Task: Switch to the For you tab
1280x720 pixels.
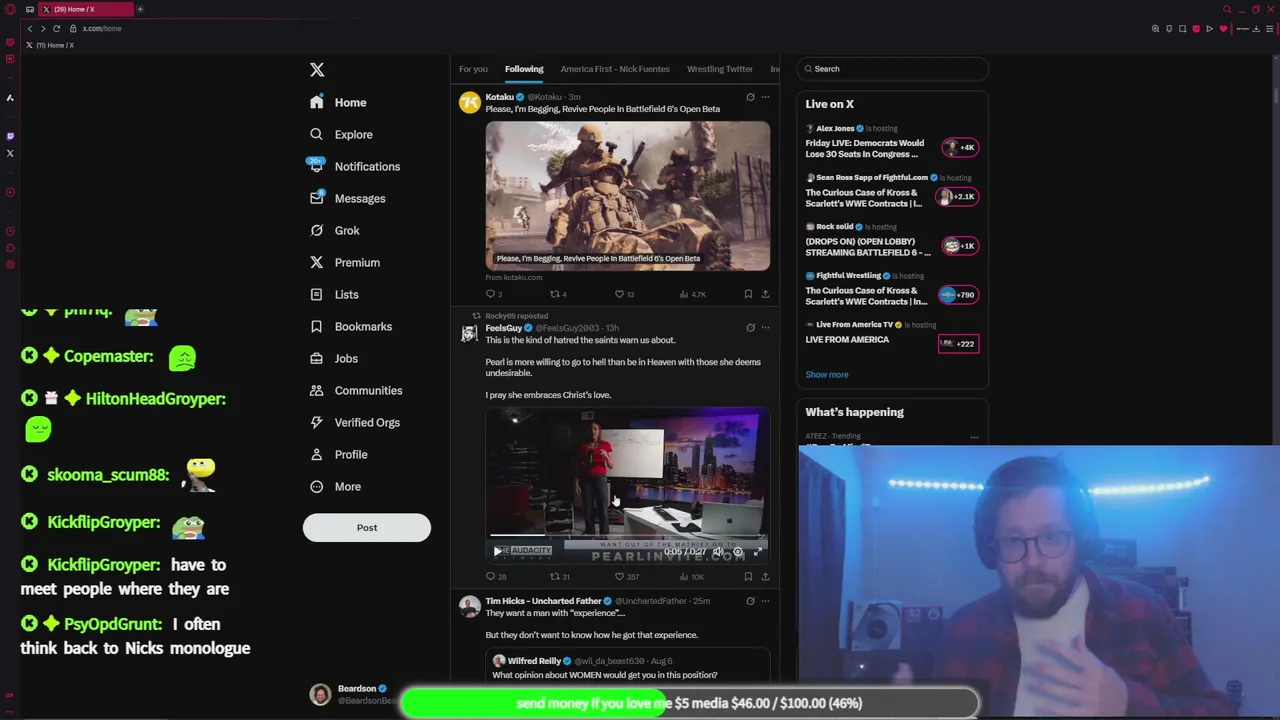Action: pyautogui.click(x=473, y=69)
